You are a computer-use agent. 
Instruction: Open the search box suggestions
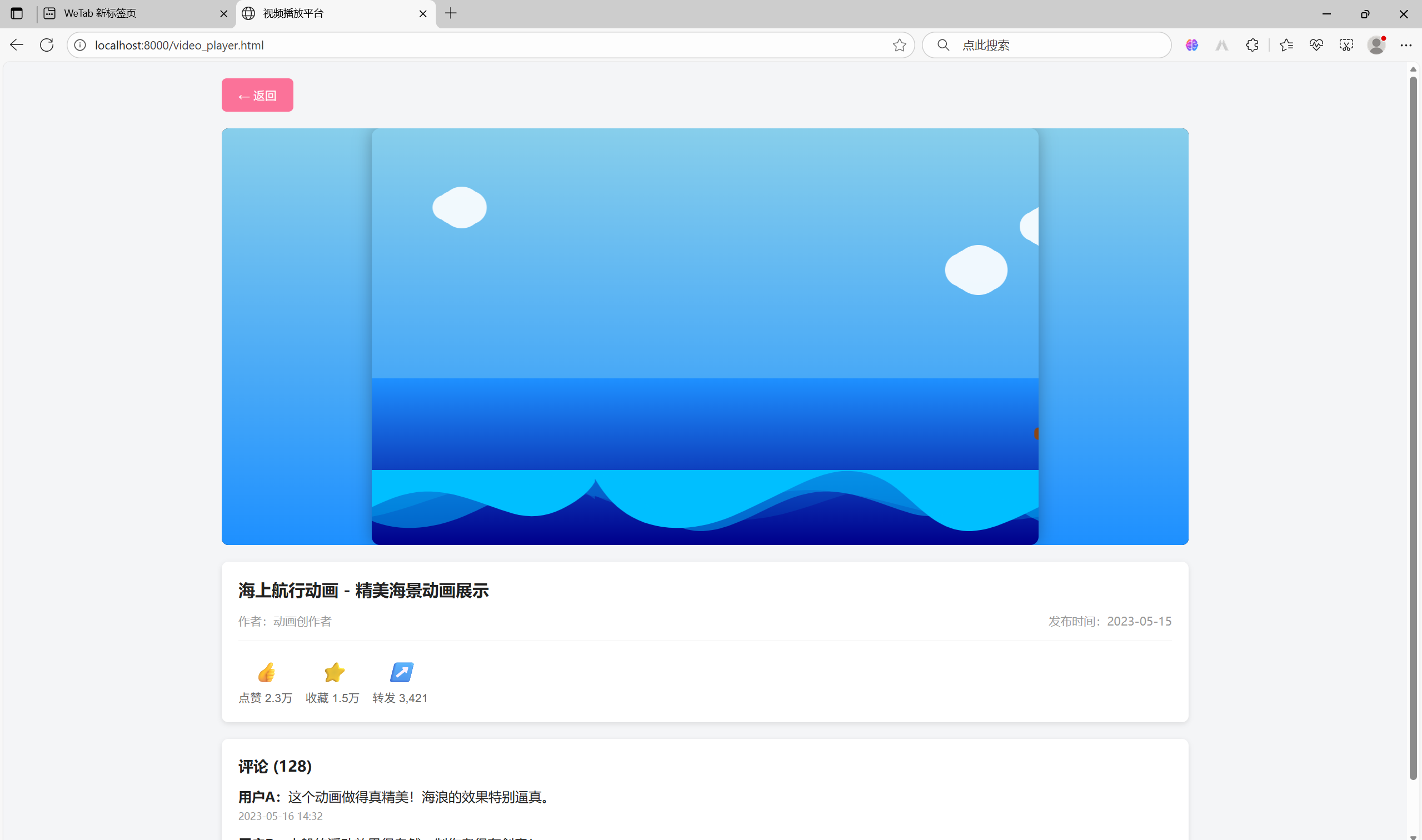point(1047,44)
